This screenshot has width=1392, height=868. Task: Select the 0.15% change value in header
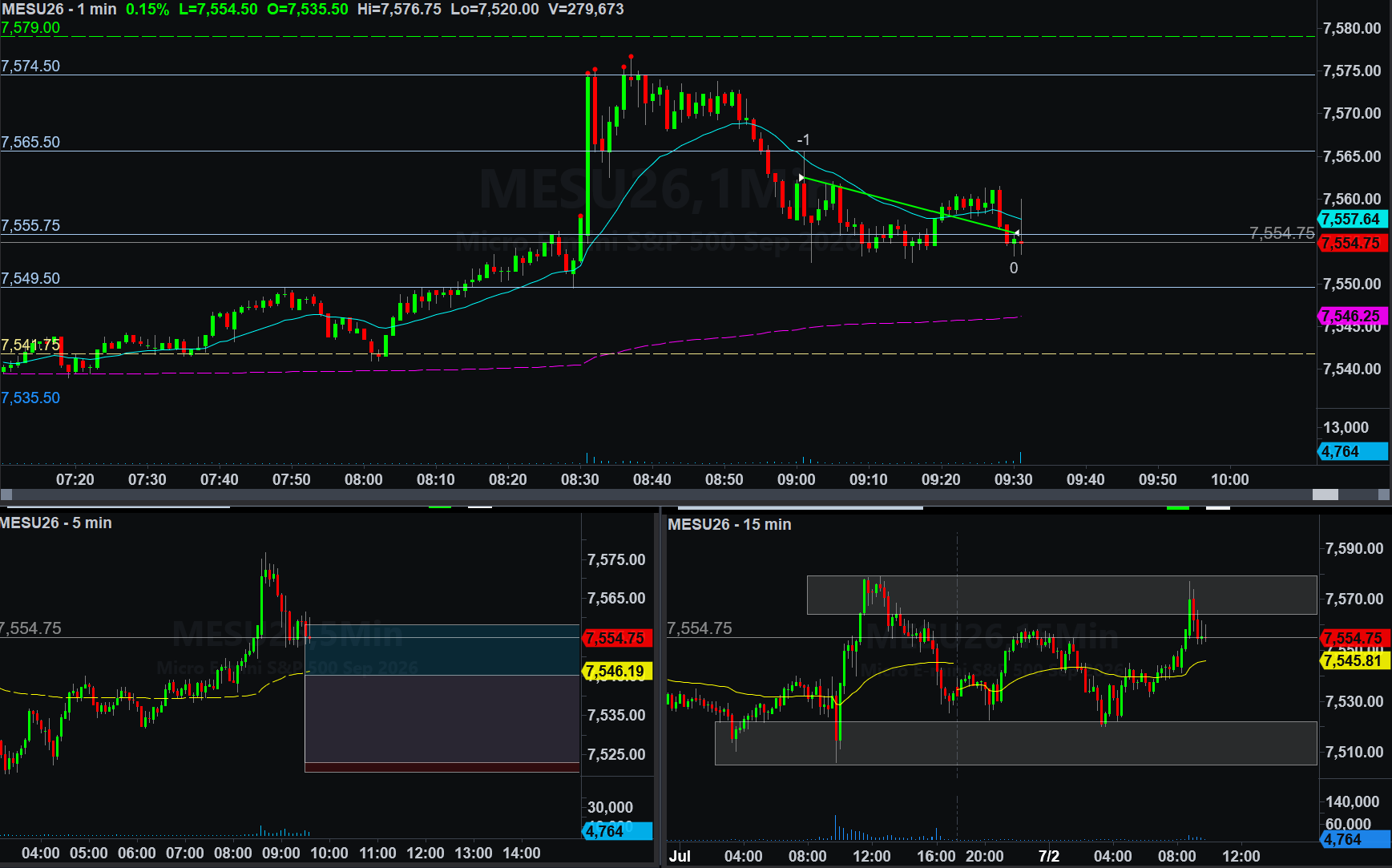pos(147,10)
